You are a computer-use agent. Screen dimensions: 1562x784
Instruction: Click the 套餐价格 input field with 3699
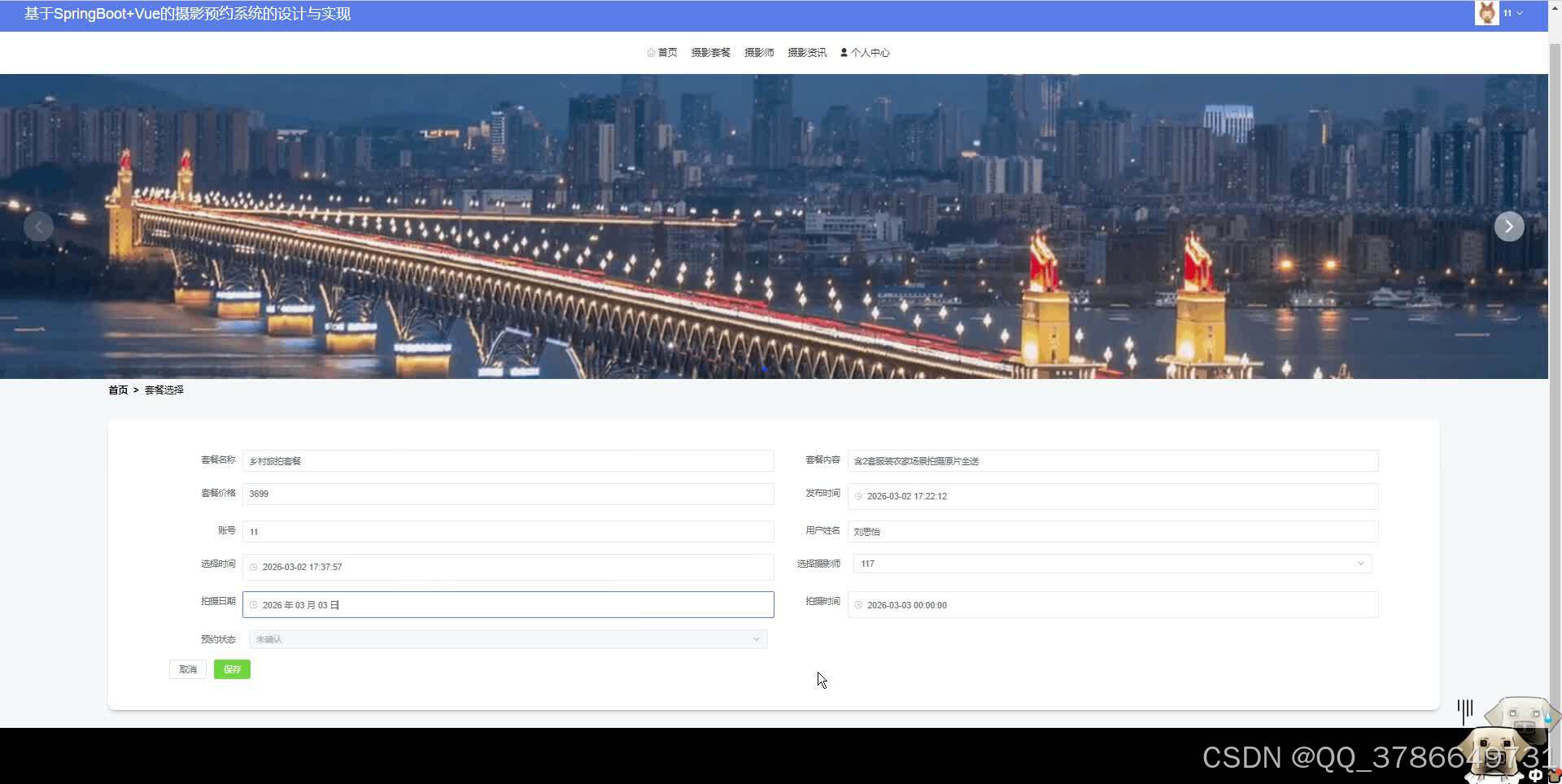pos(508,494)
